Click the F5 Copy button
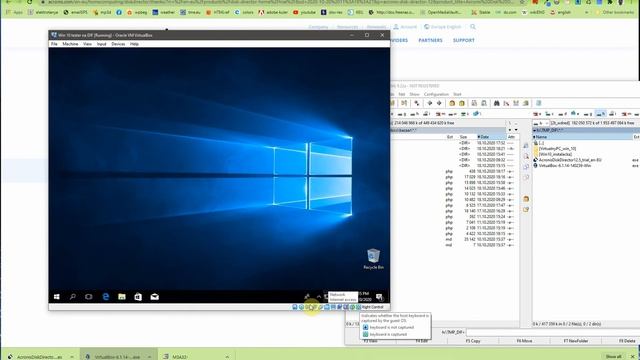 click(x=473, y=341)
